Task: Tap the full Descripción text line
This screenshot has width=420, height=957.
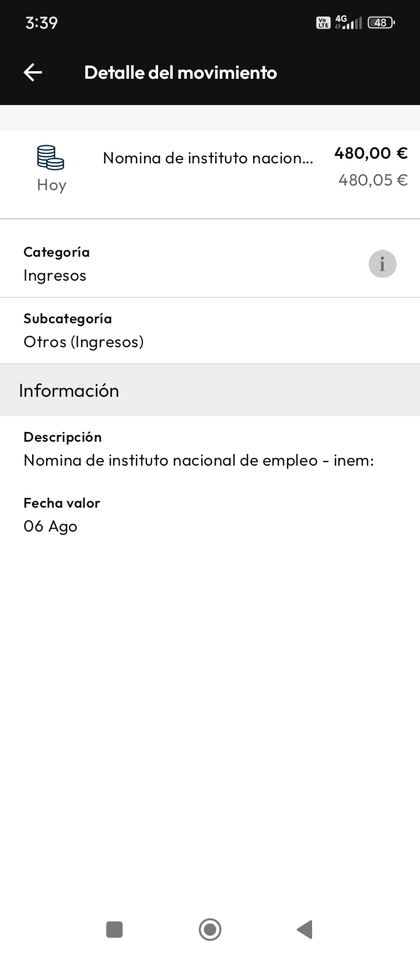Action: click(198, 460)
